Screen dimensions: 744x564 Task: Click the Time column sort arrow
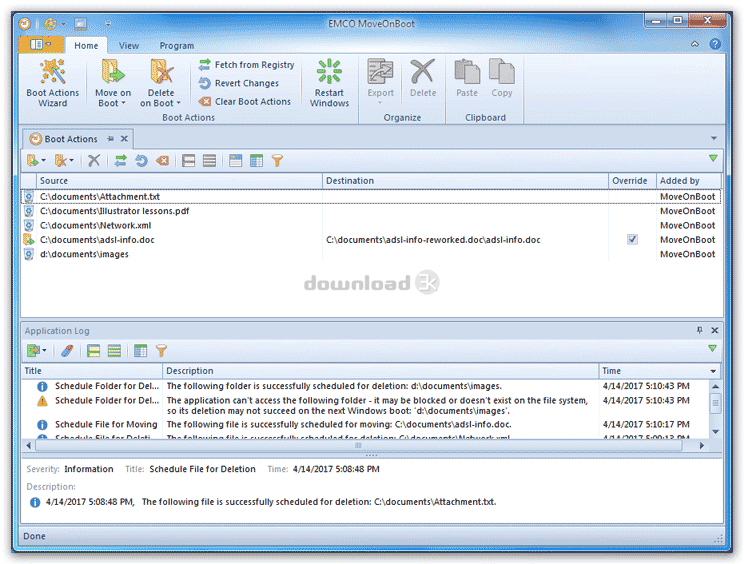[x=713, y=371]
